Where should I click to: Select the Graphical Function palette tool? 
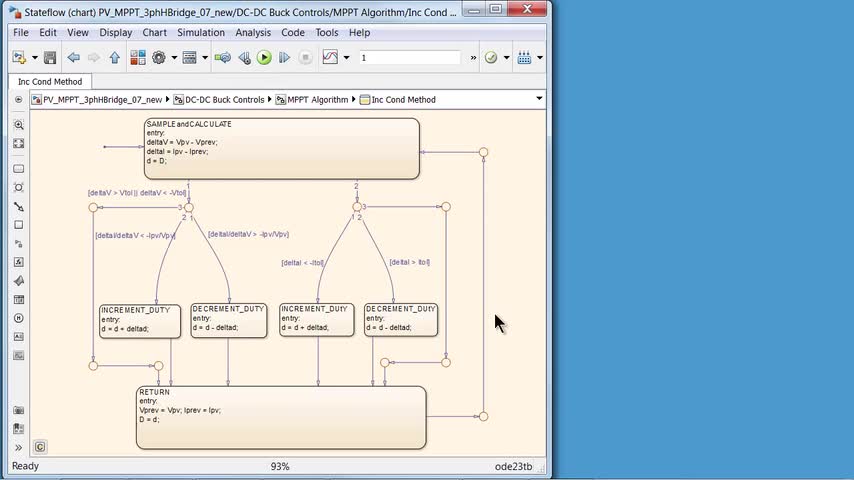click(x=19, y=262)
